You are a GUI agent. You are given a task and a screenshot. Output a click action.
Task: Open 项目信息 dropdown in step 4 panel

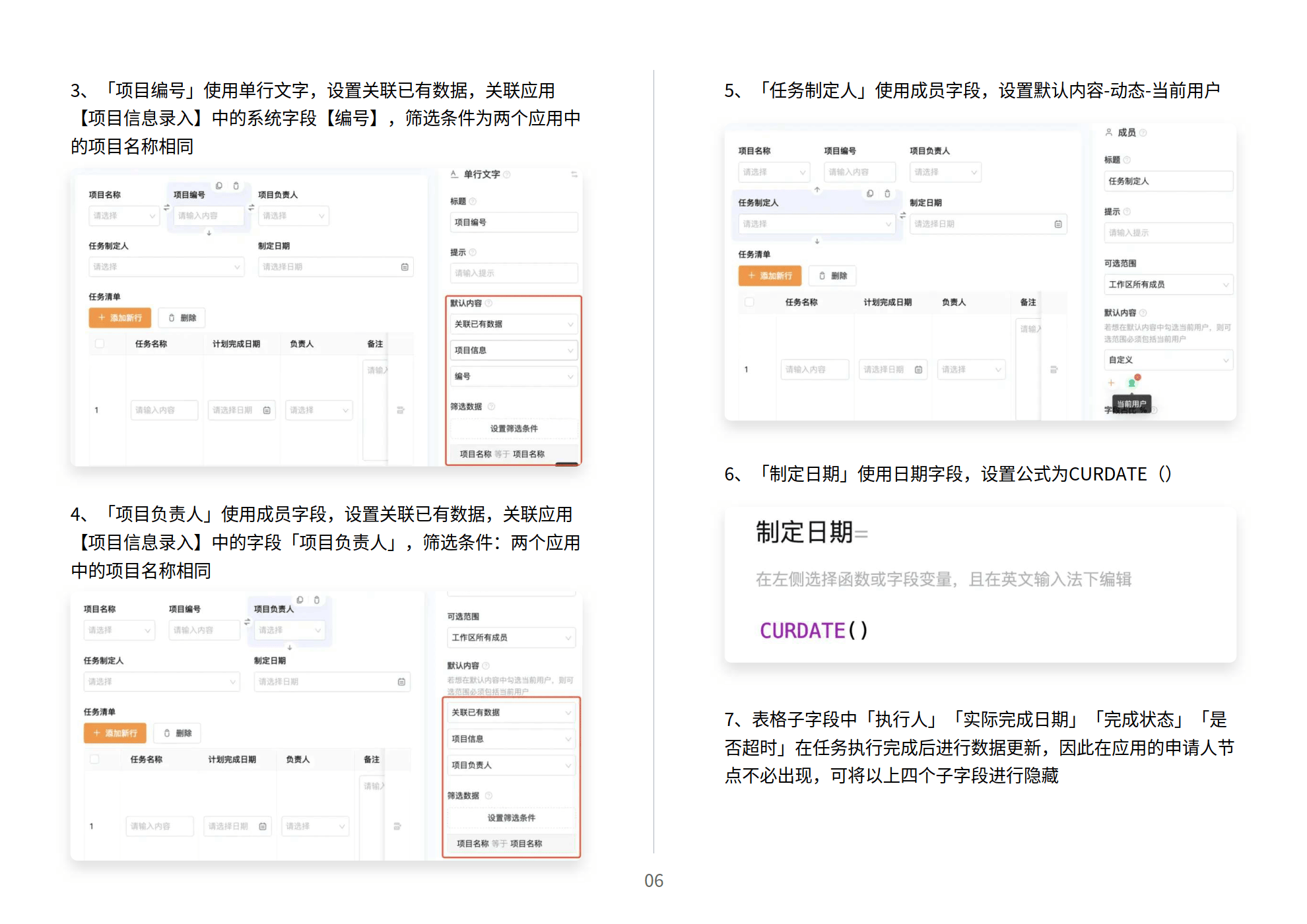pyautogui.click(x=512, y=739)
